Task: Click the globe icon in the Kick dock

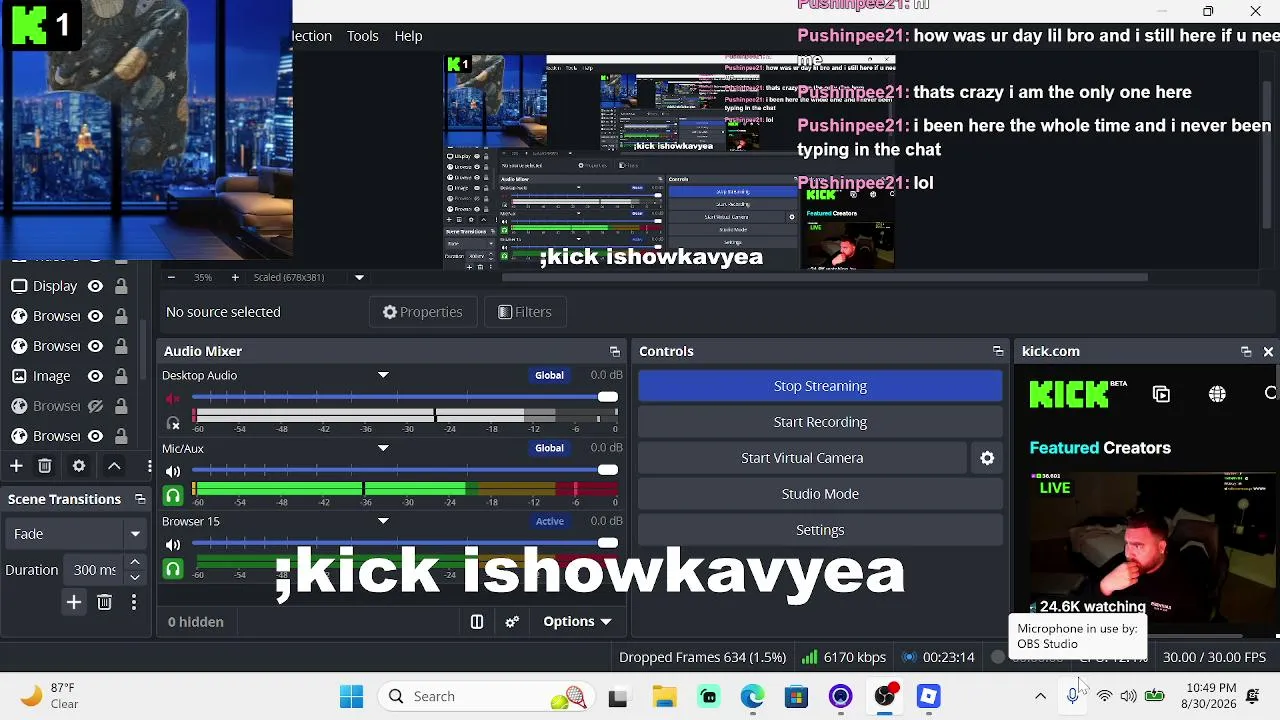Action: pyautogui.click(x=1217, y=394)
